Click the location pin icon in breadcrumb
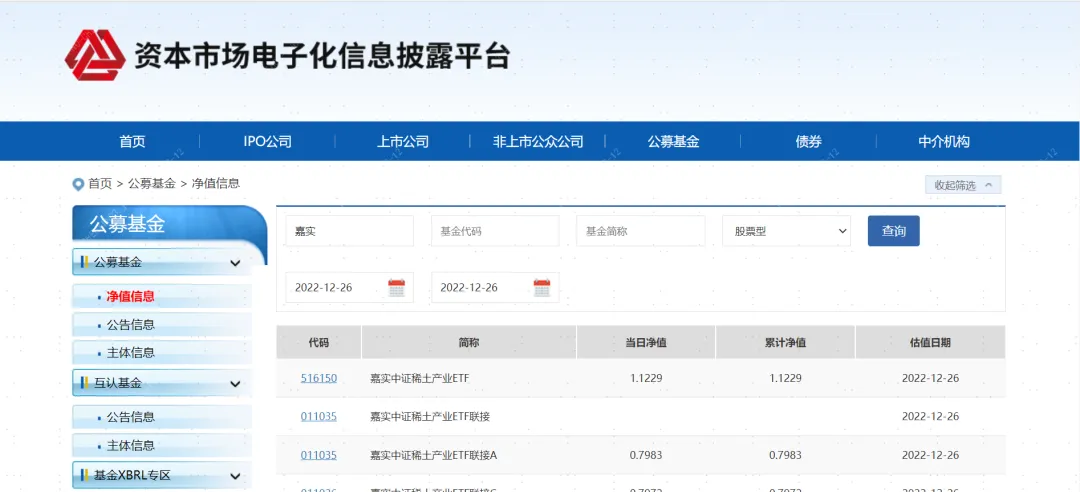This screenshot has height=492, width=1080. click(x=78, y=185)
